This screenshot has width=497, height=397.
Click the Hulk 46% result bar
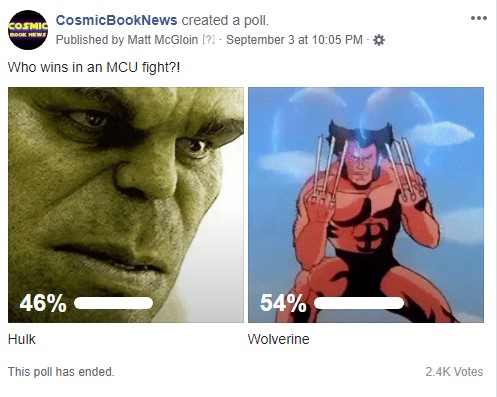tap(113, 303)
